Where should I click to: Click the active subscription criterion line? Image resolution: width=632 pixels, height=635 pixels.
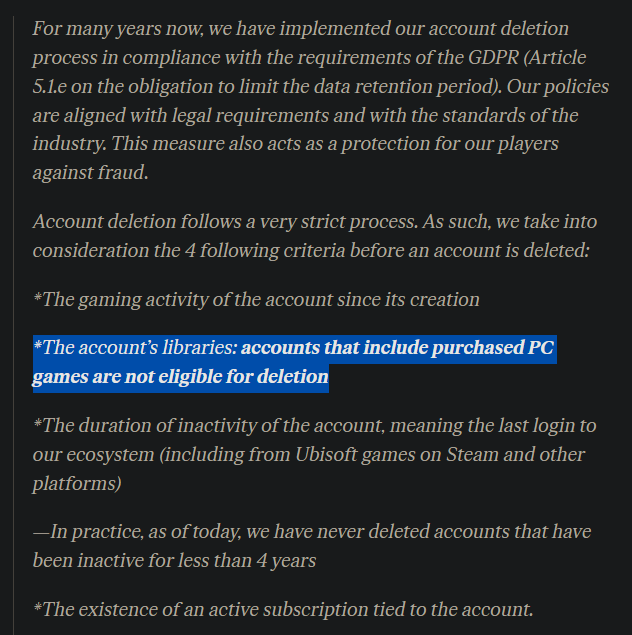point(283,609)
